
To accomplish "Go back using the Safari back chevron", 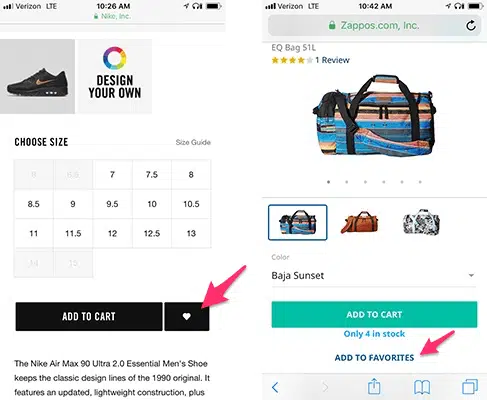I will click(x=275, y=387).
